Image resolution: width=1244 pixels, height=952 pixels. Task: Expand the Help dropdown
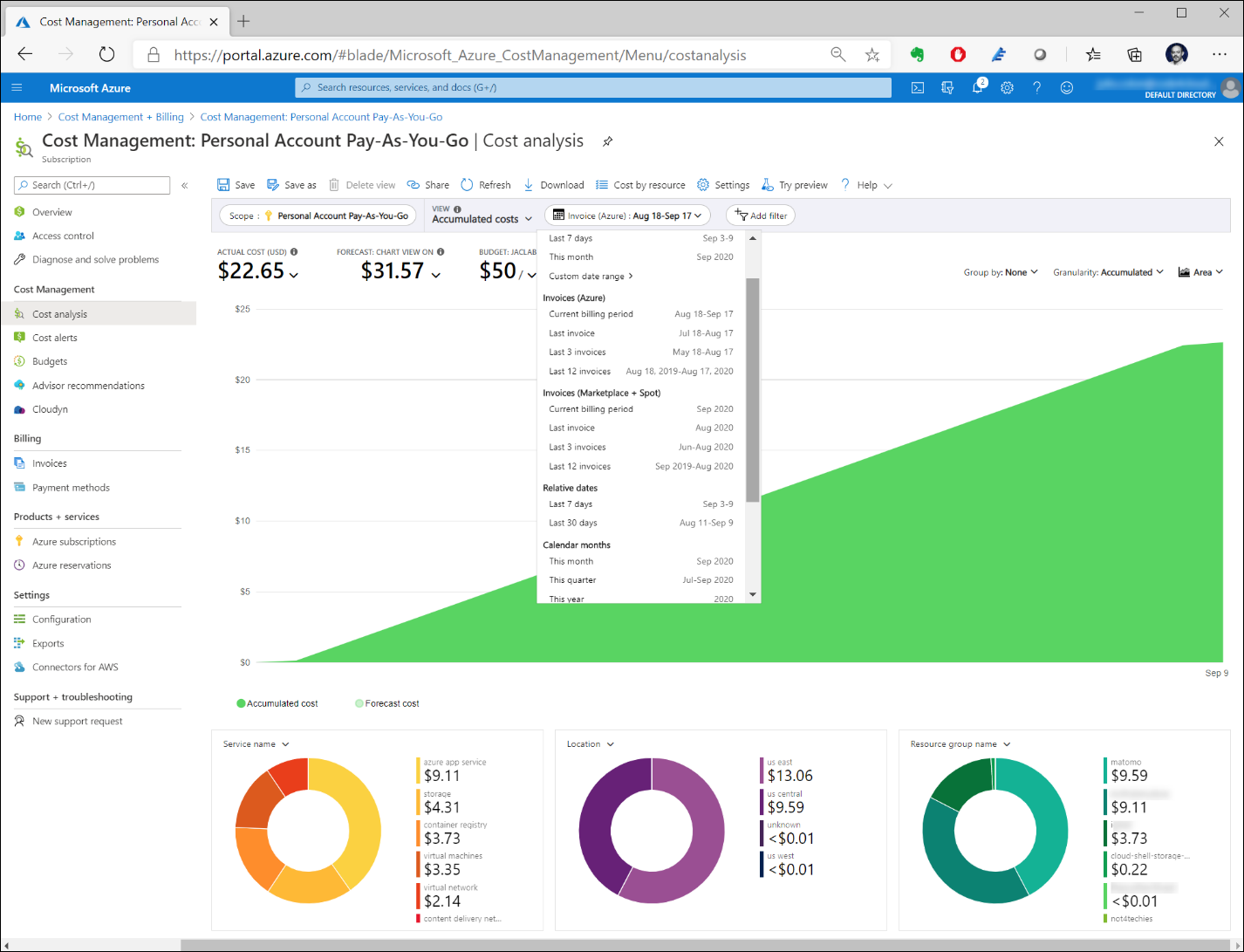(866, 185)
